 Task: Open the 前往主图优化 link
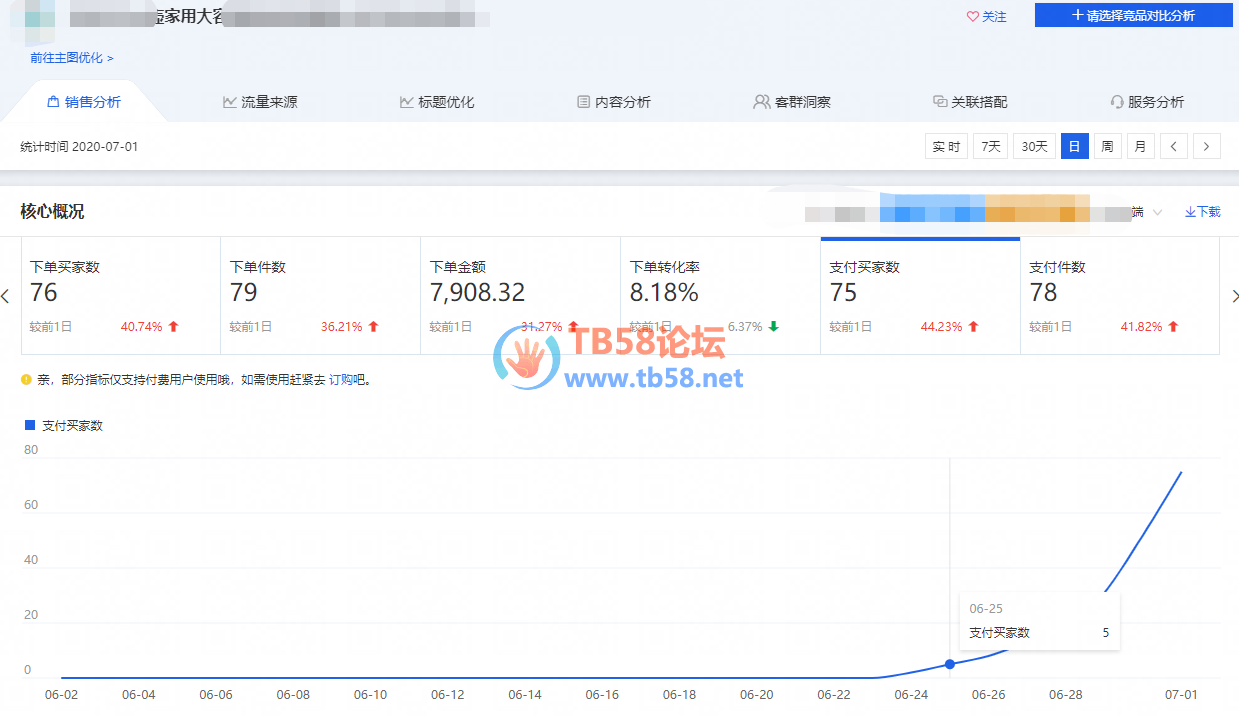pos(72,58)
